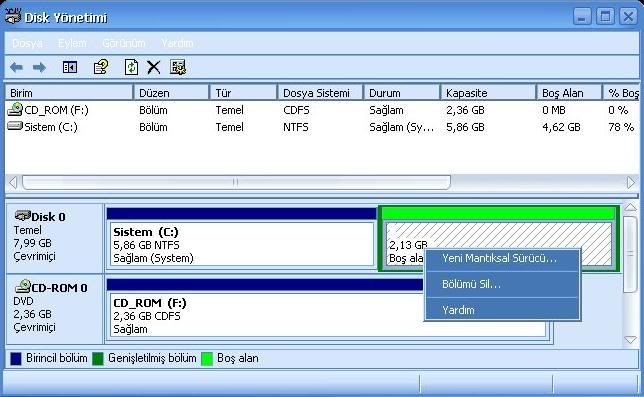The image size is (644, 397).
Task: Sort by the Birim column header
Action: tap(69, 93)
